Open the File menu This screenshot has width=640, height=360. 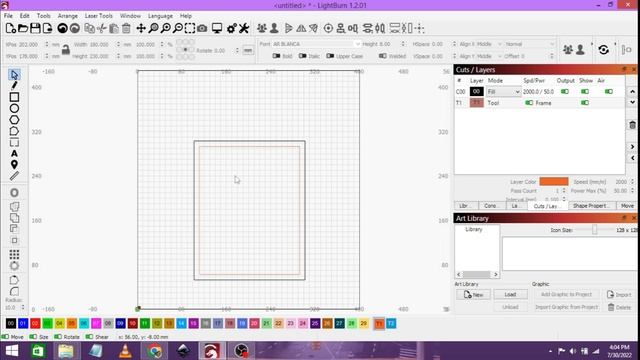point(8,16)
